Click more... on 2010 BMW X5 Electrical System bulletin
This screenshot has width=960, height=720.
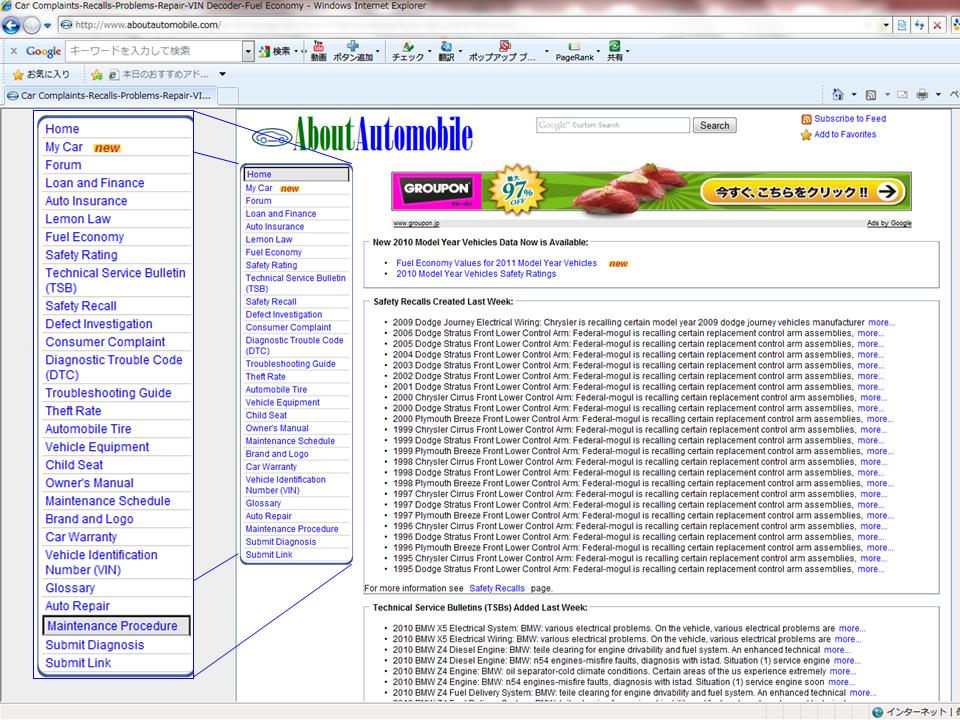point(852,629)
